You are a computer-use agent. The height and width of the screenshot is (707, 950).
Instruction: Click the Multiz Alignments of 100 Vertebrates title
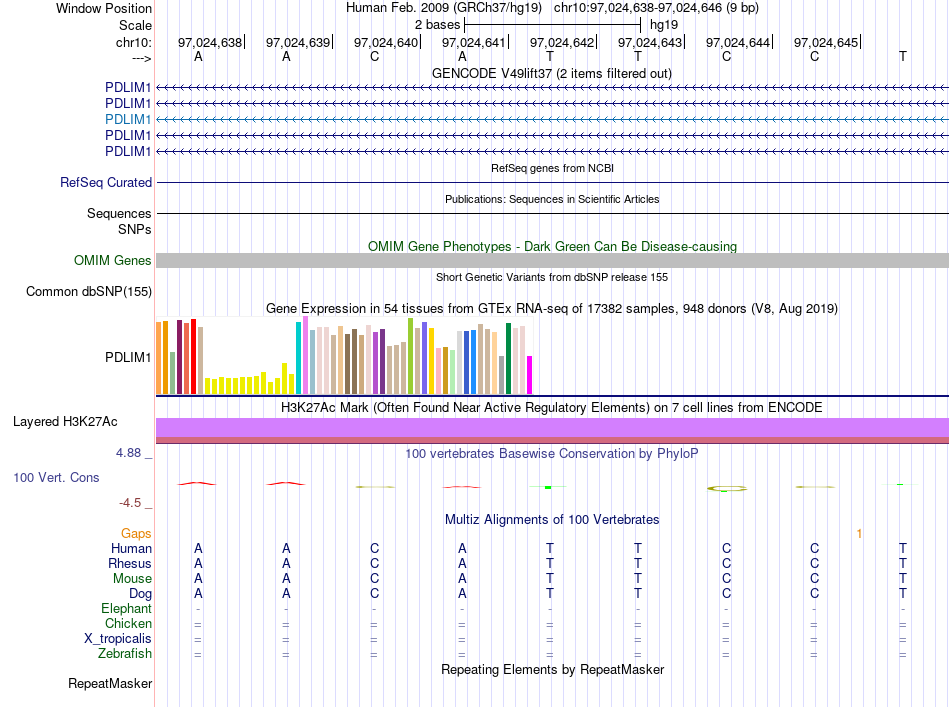coord(552,519)
